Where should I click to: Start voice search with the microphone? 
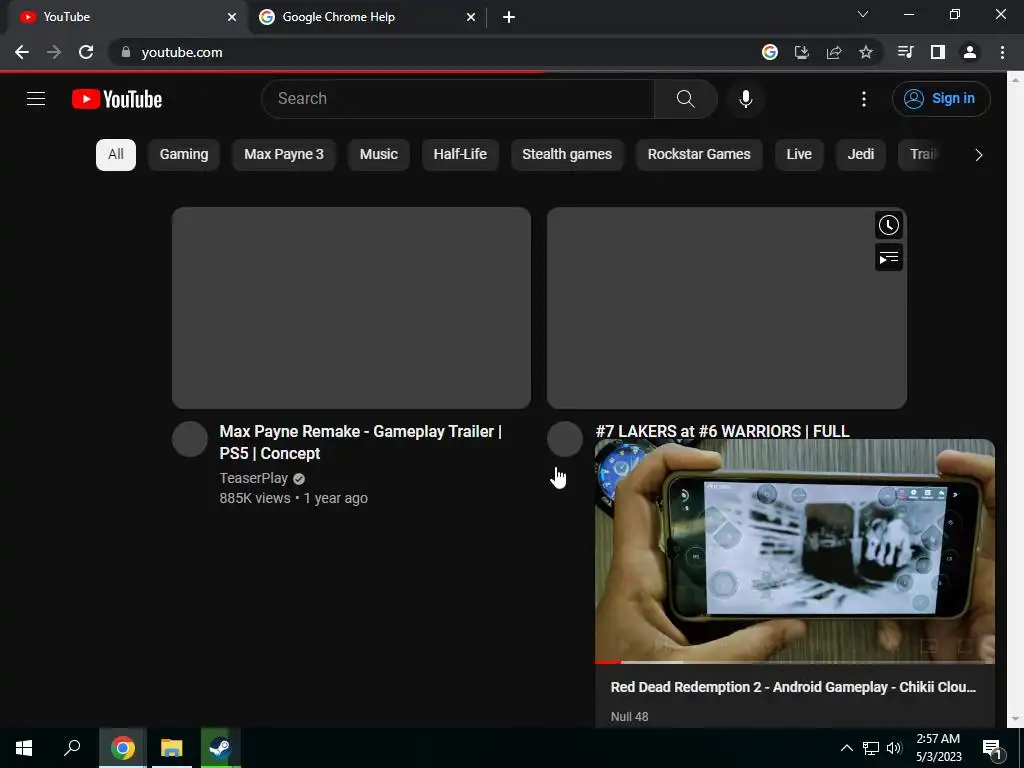746,99
